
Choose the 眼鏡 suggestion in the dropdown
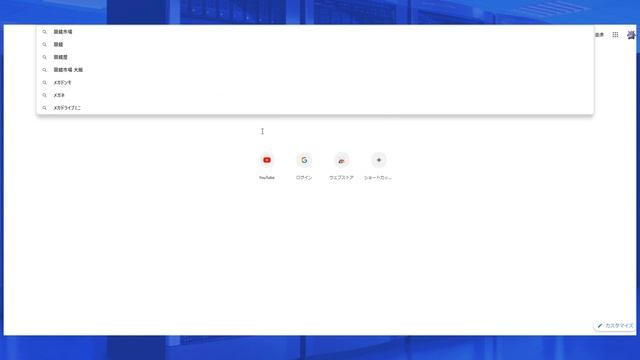[x=315, y=44]
